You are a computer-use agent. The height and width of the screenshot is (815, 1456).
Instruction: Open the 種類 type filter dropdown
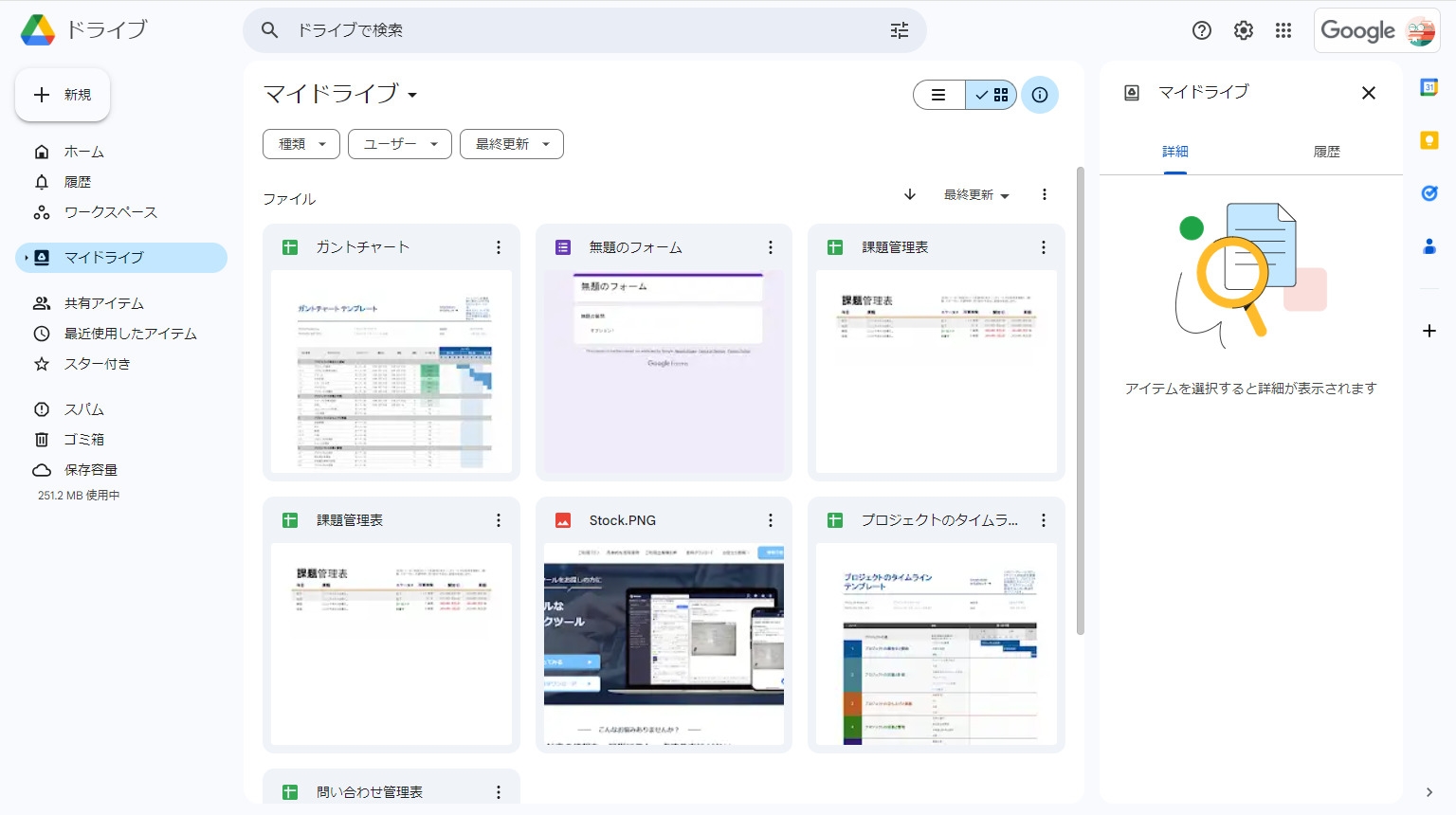point(300,144)
